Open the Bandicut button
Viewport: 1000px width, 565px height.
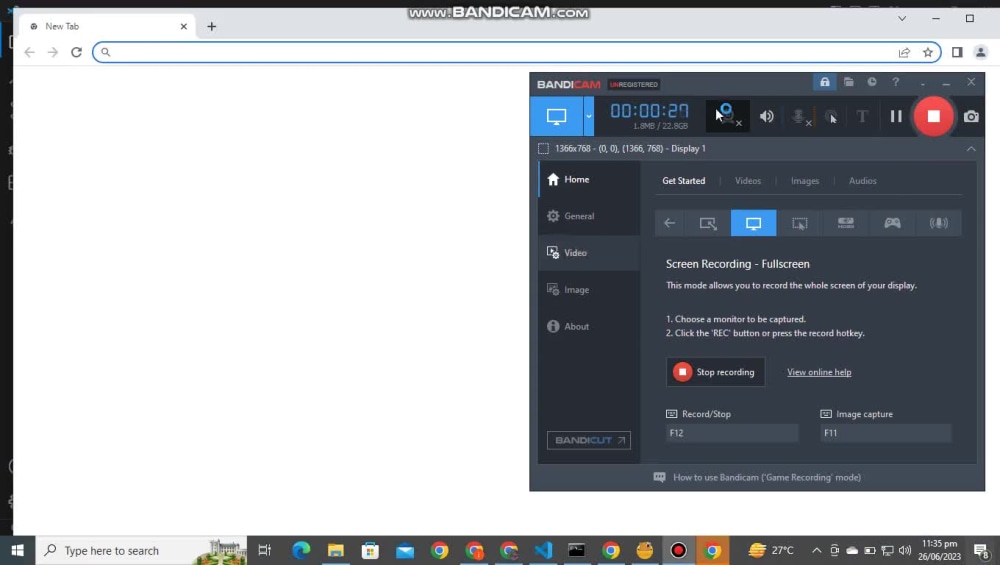point(589,441)
